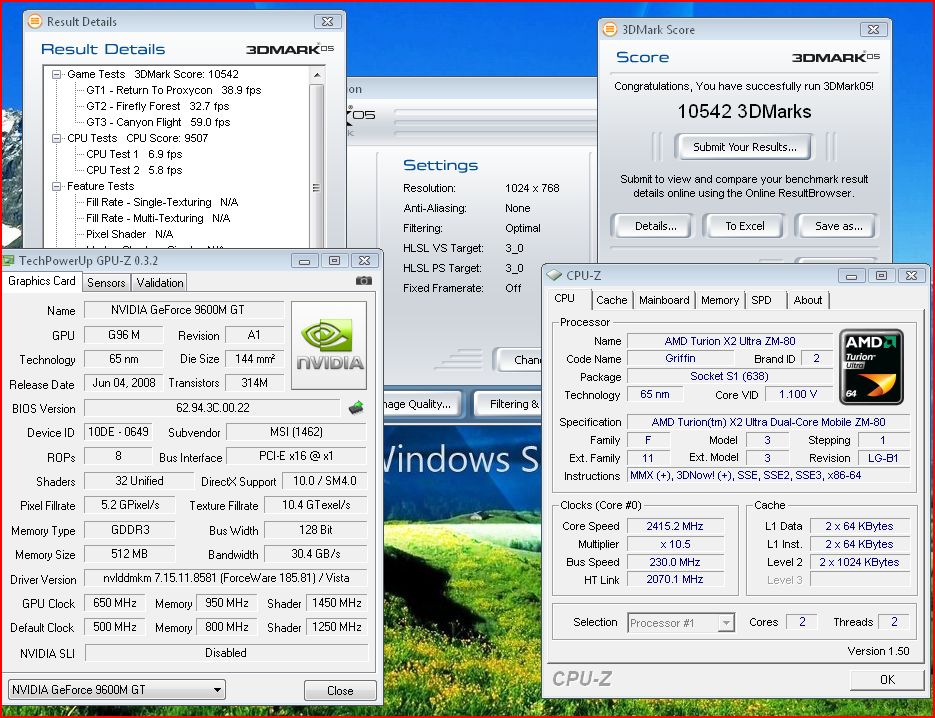Click the Result Details vertical scrollbar thumb

pyautogui.click(x=317, y=187)
